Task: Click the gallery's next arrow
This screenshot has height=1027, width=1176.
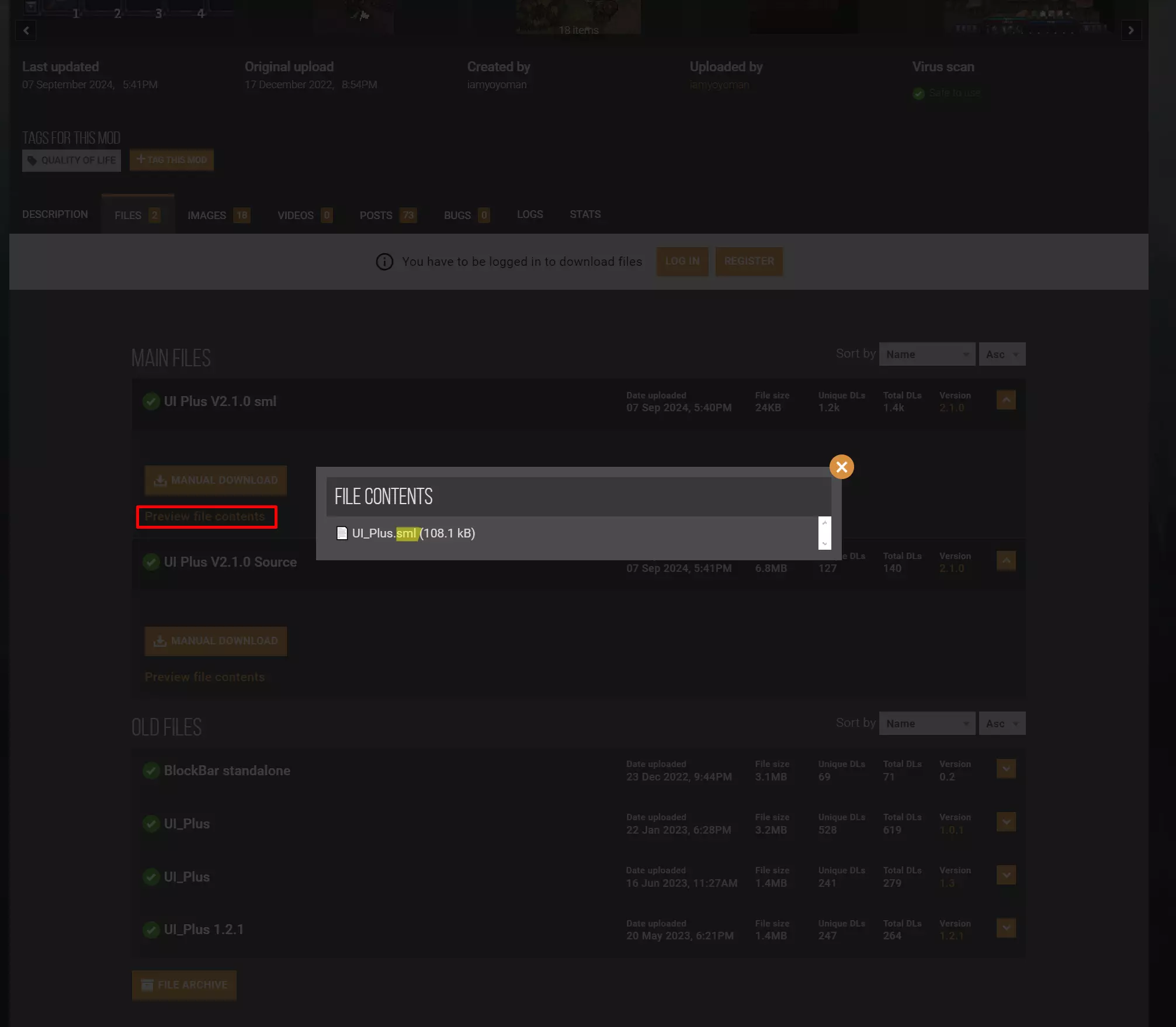Action: coord(1130,30)
